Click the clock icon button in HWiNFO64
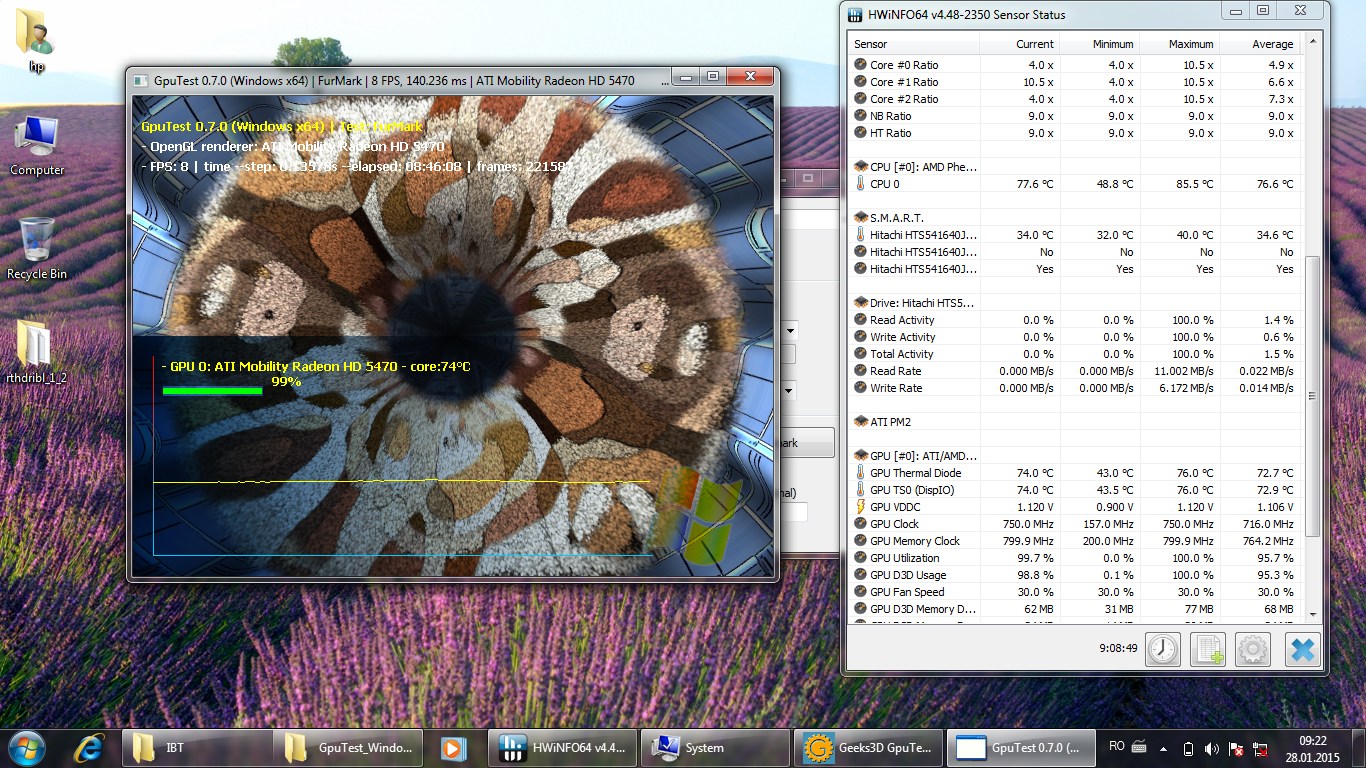The height and width of the screenshot is (768, 1366). tap(1163, 649)
